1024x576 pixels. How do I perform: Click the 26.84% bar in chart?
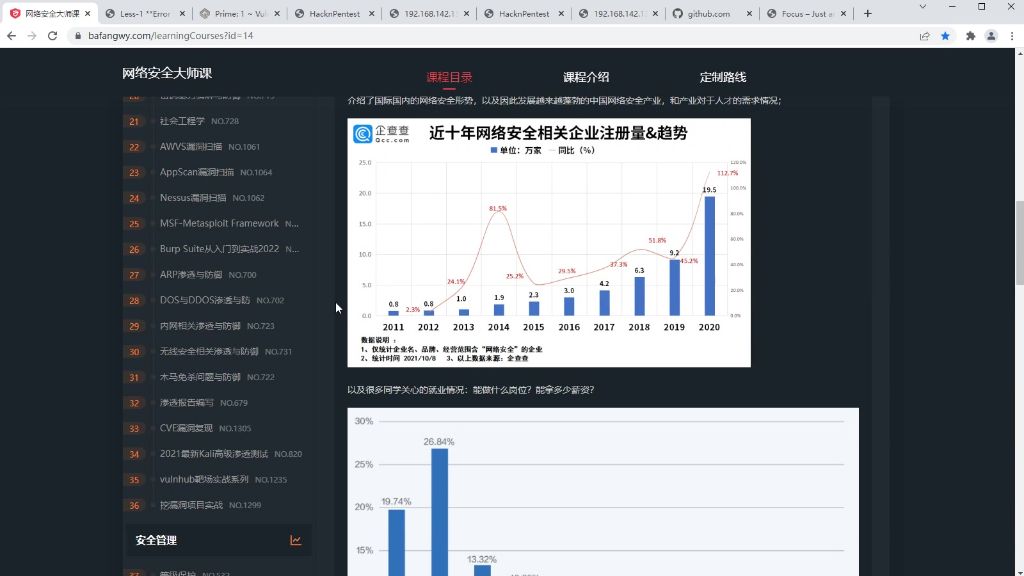click(x=440, y=512)
